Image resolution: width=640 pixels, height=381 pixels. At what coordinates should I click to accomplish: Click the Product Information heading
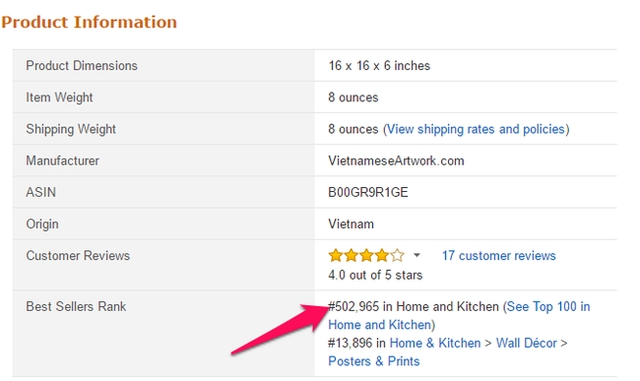(89, 22)
